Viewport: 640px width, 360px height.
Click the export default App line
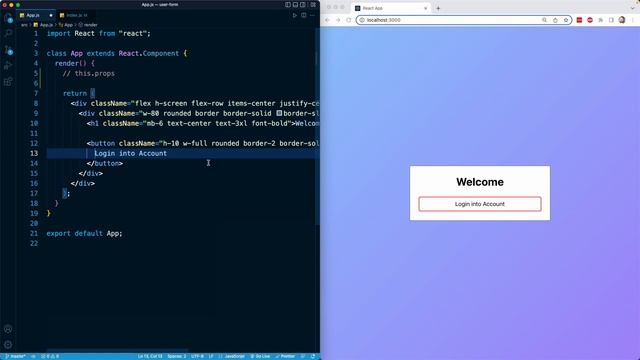click(x=84, y=233)
